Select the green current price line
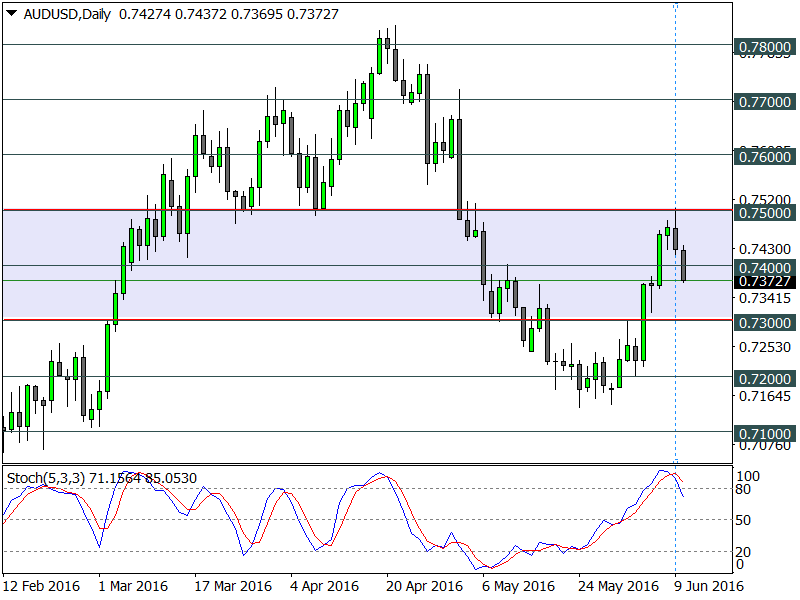 367,281
